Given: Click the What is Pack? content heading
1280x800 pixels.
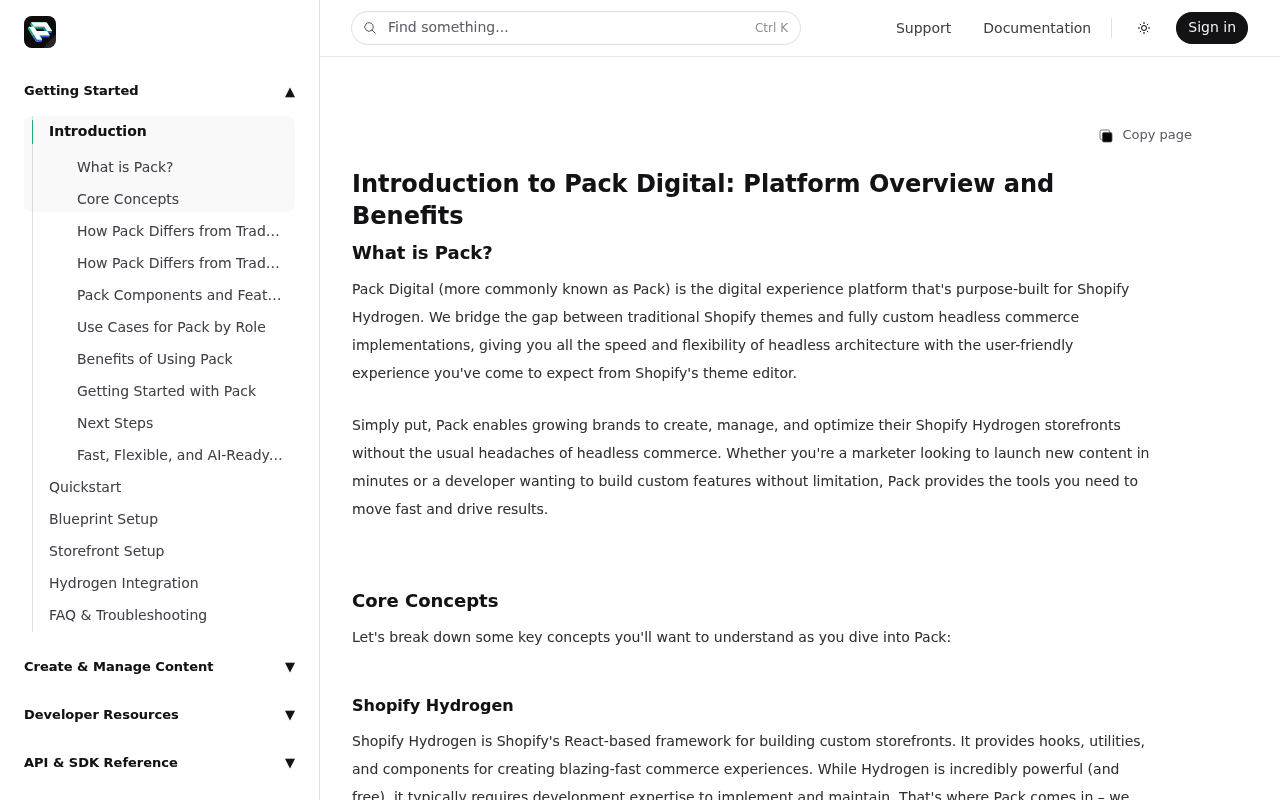Looking at the screenshot, I should point(422,253).
